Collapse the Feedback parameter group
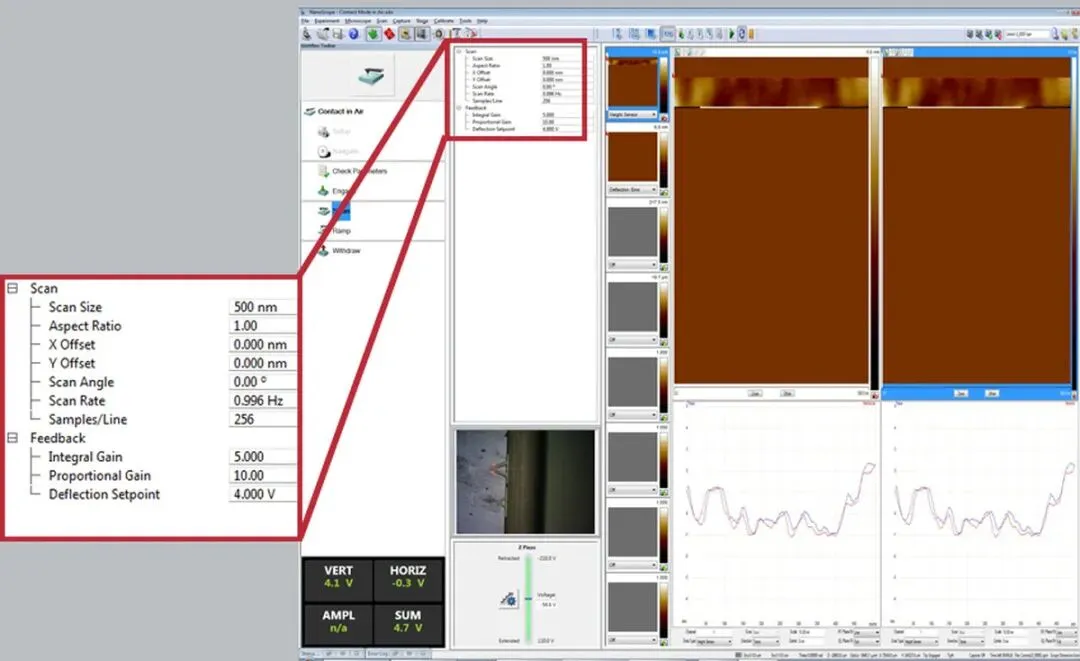1080x661 pixels. tap(12, 438)
